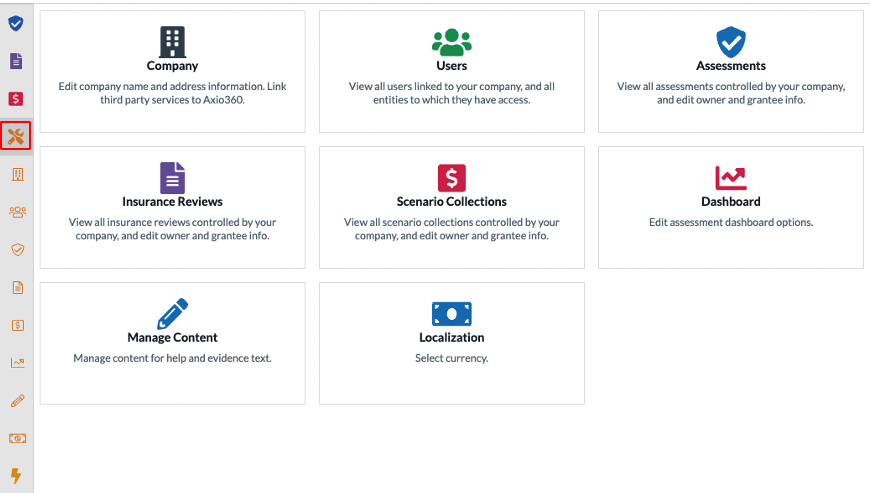The width and height of the screenshot is (870, 493).
Task: Open the orange chart line sidebar icon
Action: point(18,363)
